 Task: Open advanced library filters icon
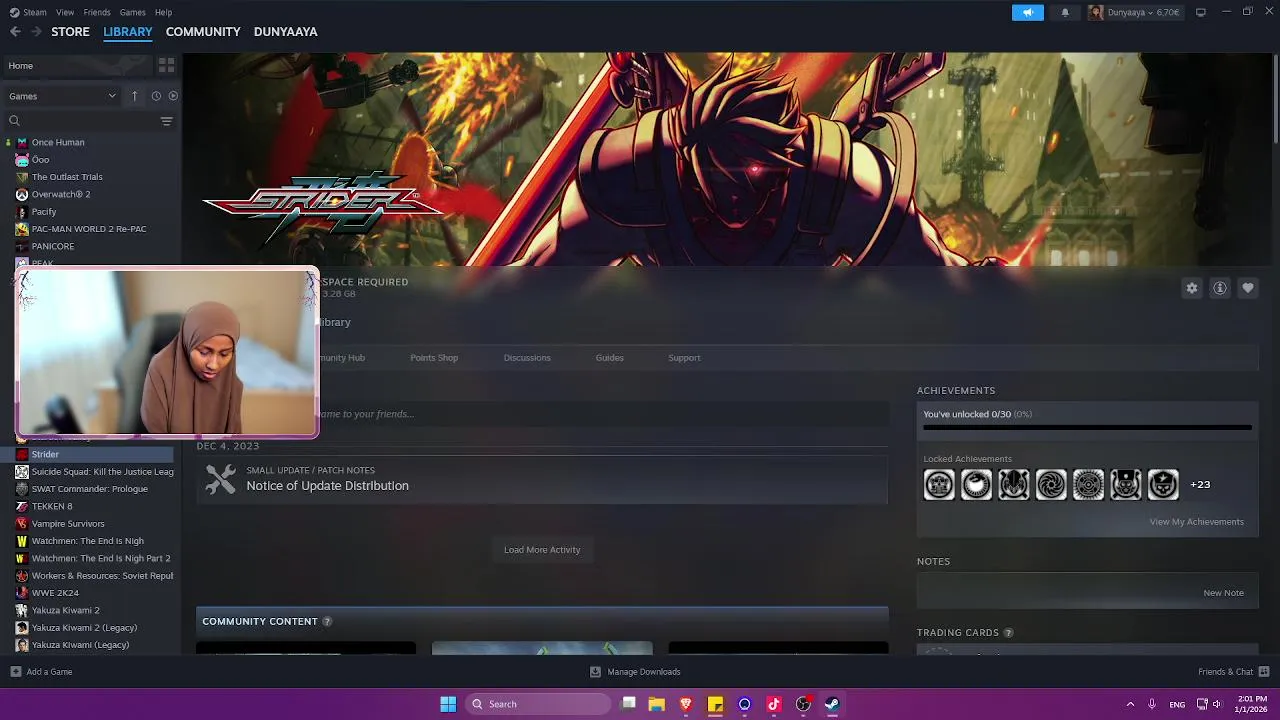[166, 121]
